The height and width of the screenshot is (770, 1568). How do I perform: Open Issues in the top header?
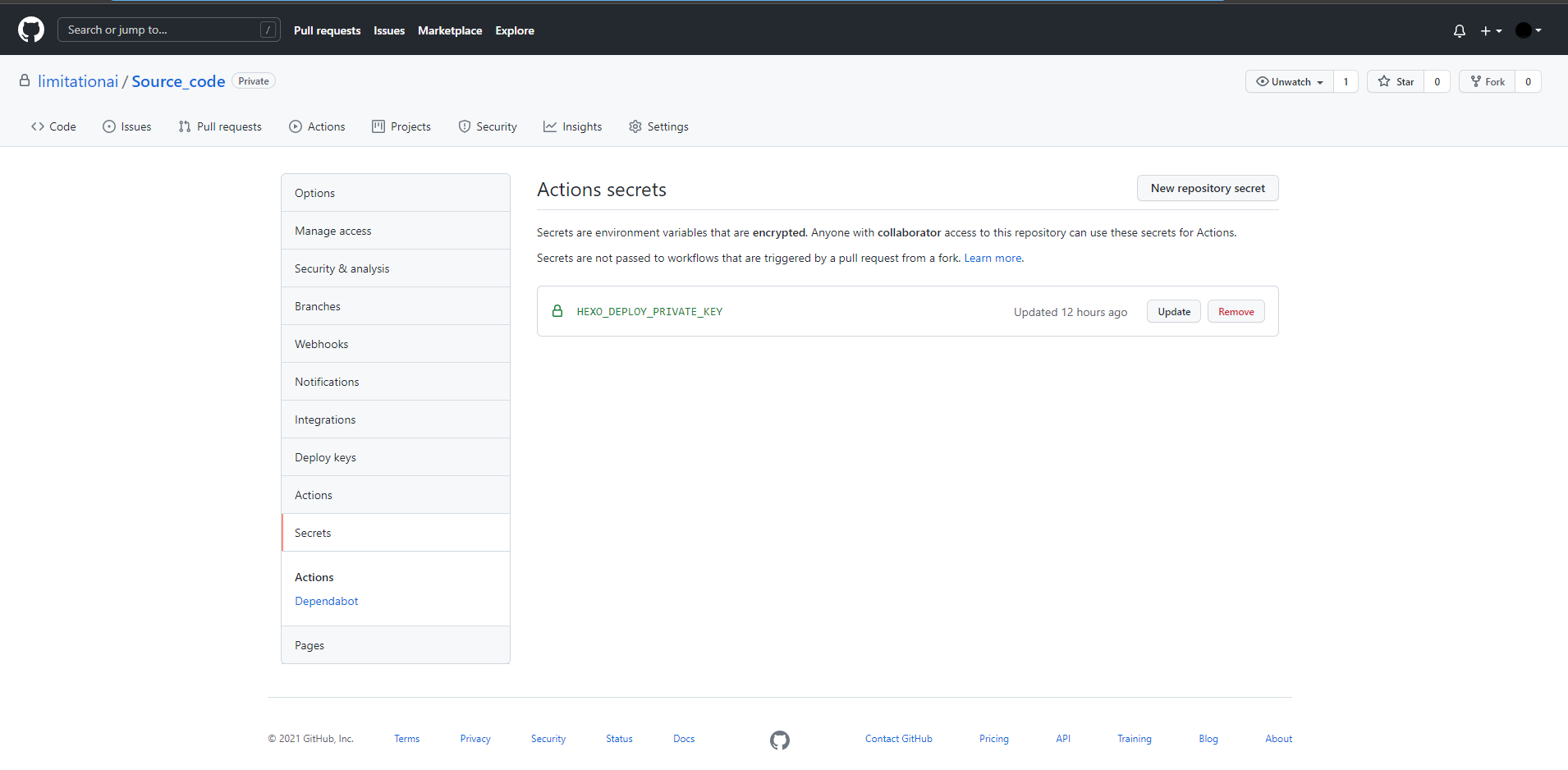pos(389,30)
